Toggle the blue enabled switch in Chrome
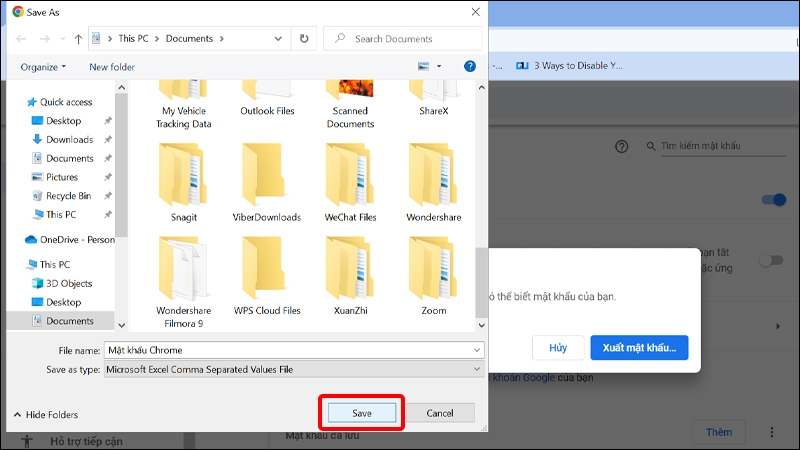This screenshot has height=450, width=800. point(773,199)
